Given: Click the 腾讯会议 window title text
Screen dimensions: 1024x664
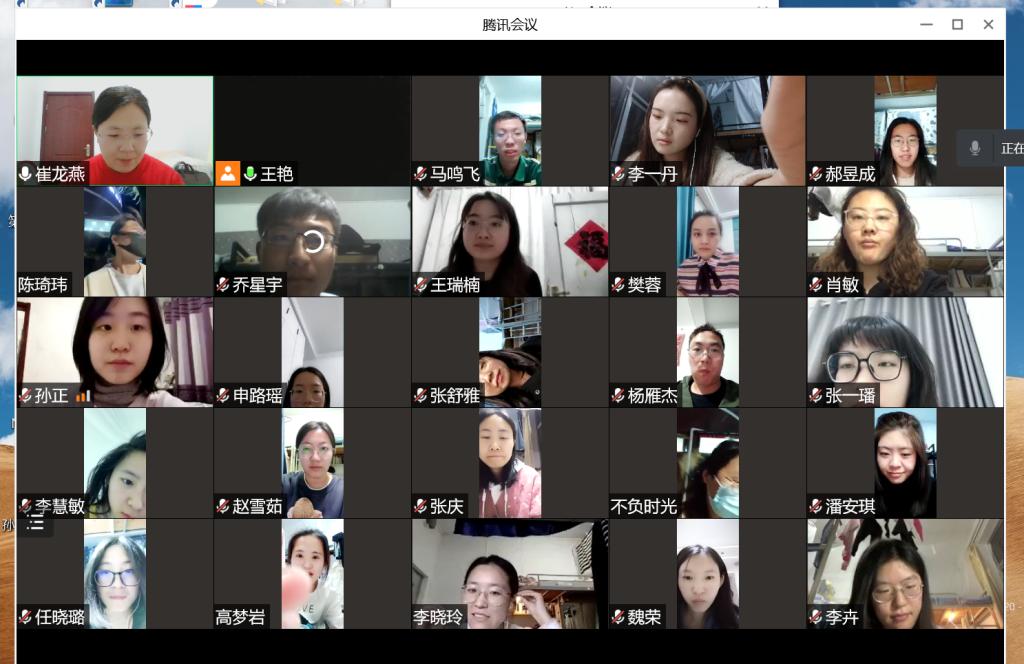Looking at the screenshot, I should (510, 24).
